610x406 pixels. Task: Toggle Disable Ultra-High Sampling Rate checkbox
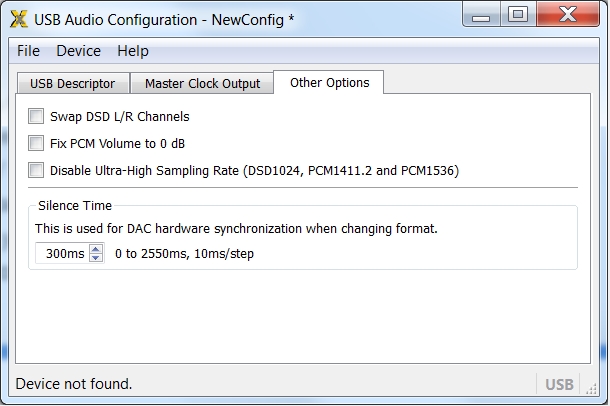(37, 170)
